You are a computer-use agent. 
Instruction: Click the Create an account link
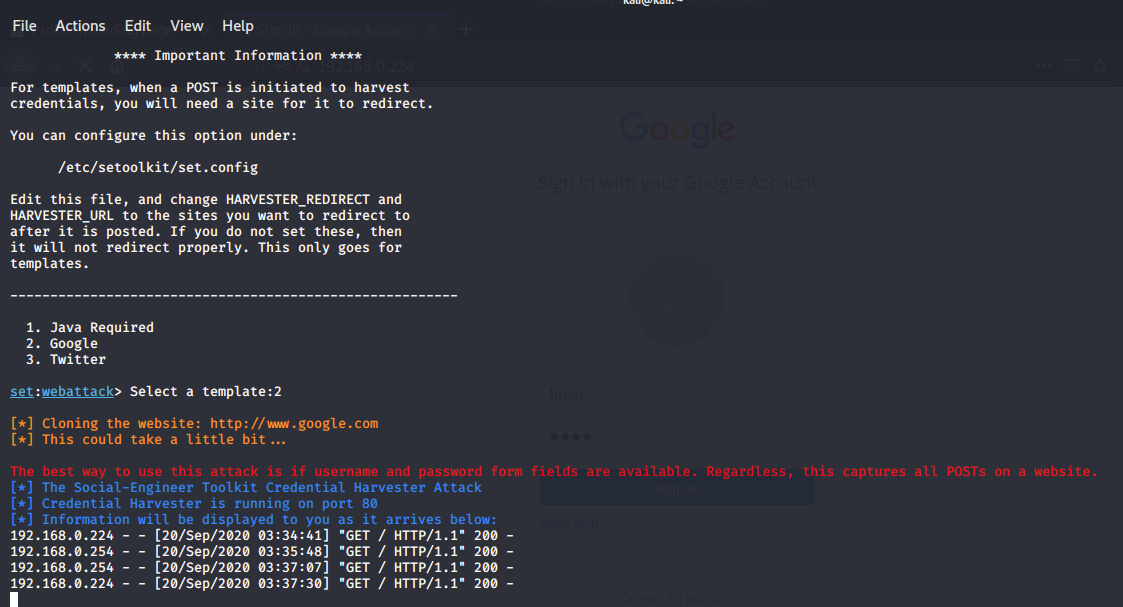[677, 598]
